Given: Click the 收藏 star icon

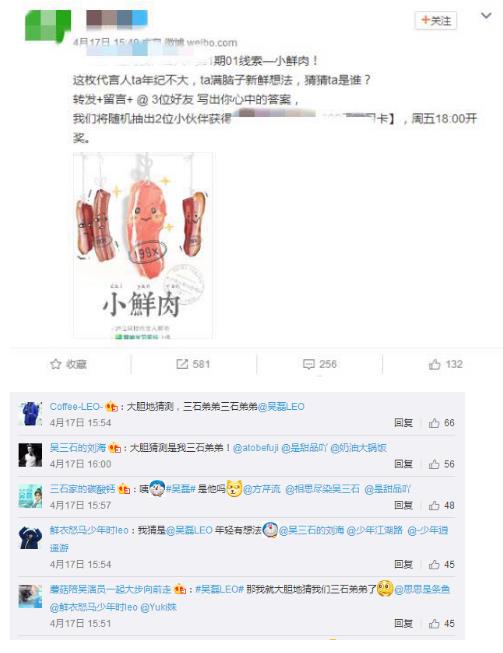Looking at the screenshot, I should tap(55, 364).
